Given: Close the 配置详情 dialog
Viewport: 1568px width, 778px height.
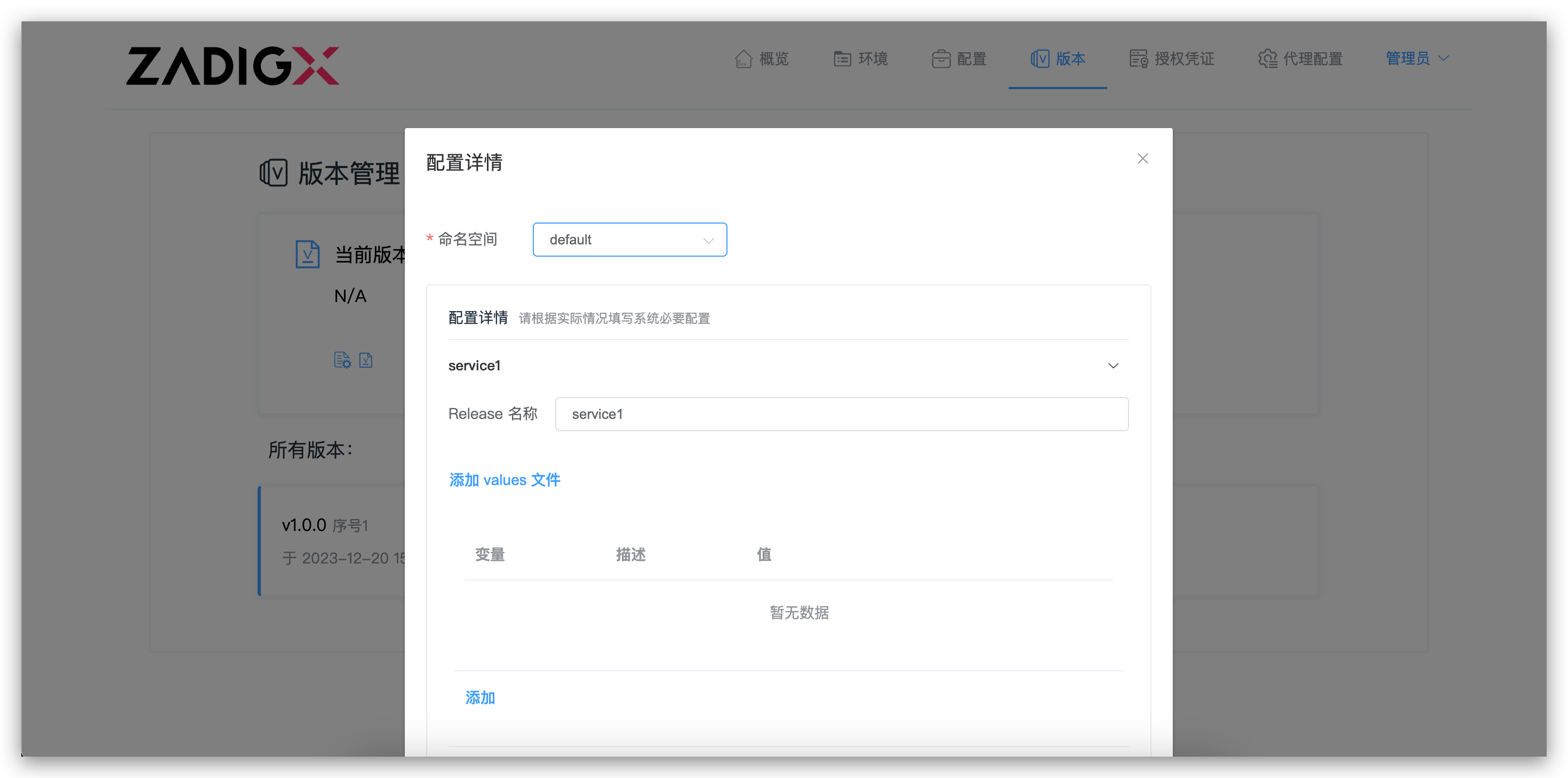Looking at the screenshot, I should (1142, 159).
